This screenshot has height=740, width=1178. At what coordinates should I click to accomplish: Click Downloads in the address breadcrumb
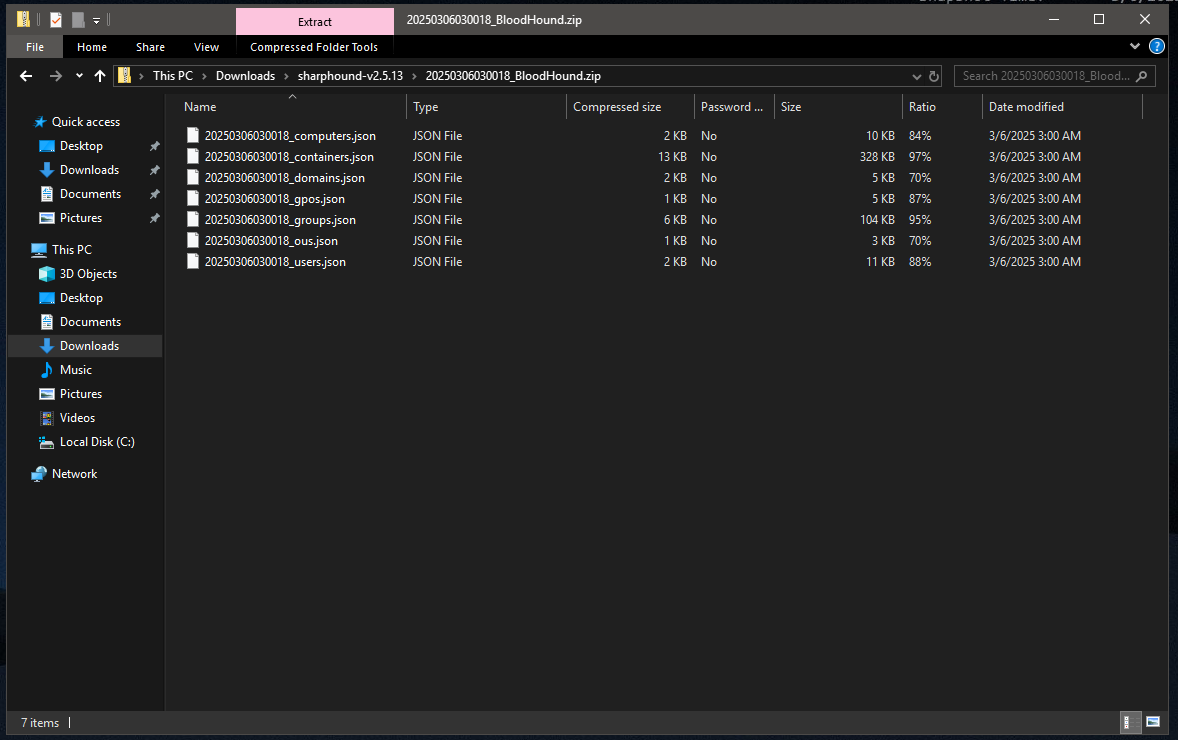[x=246, y=76]
